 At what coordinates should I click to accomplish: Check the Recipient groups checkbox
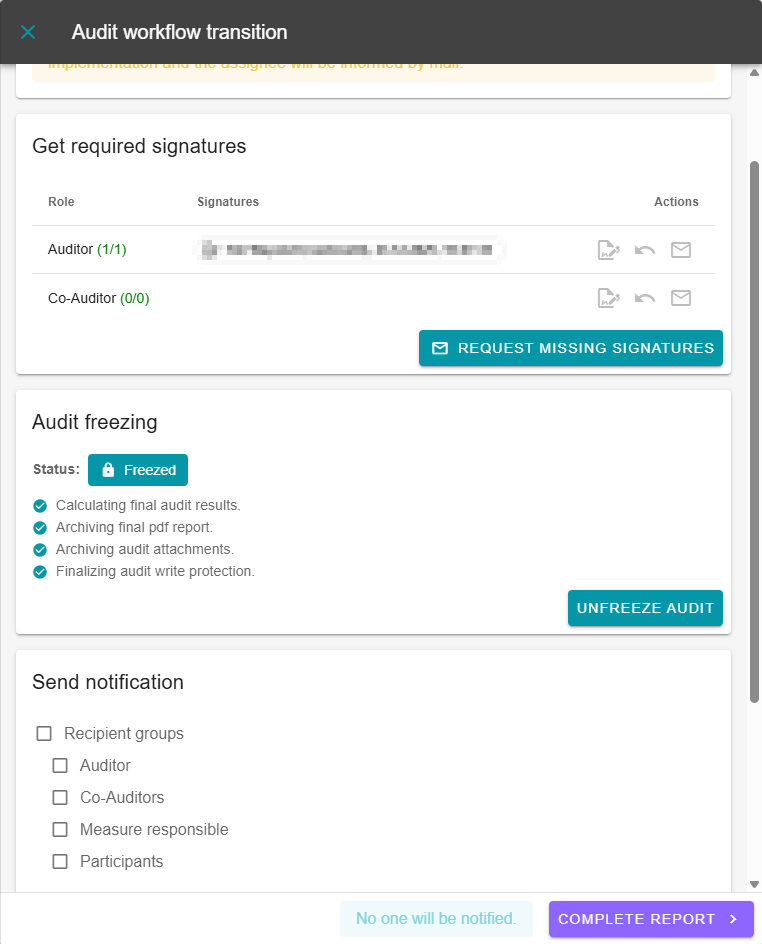(44, 734)
